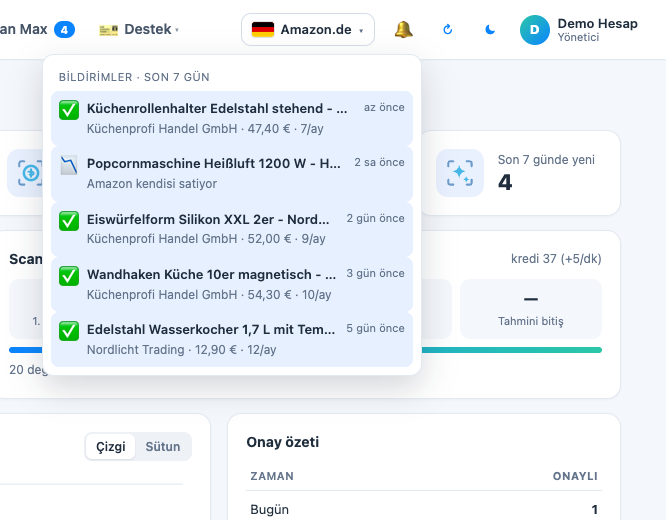
Task: Click 'kredi 37 (+5/dk)' text
Action: coord(556,259)
